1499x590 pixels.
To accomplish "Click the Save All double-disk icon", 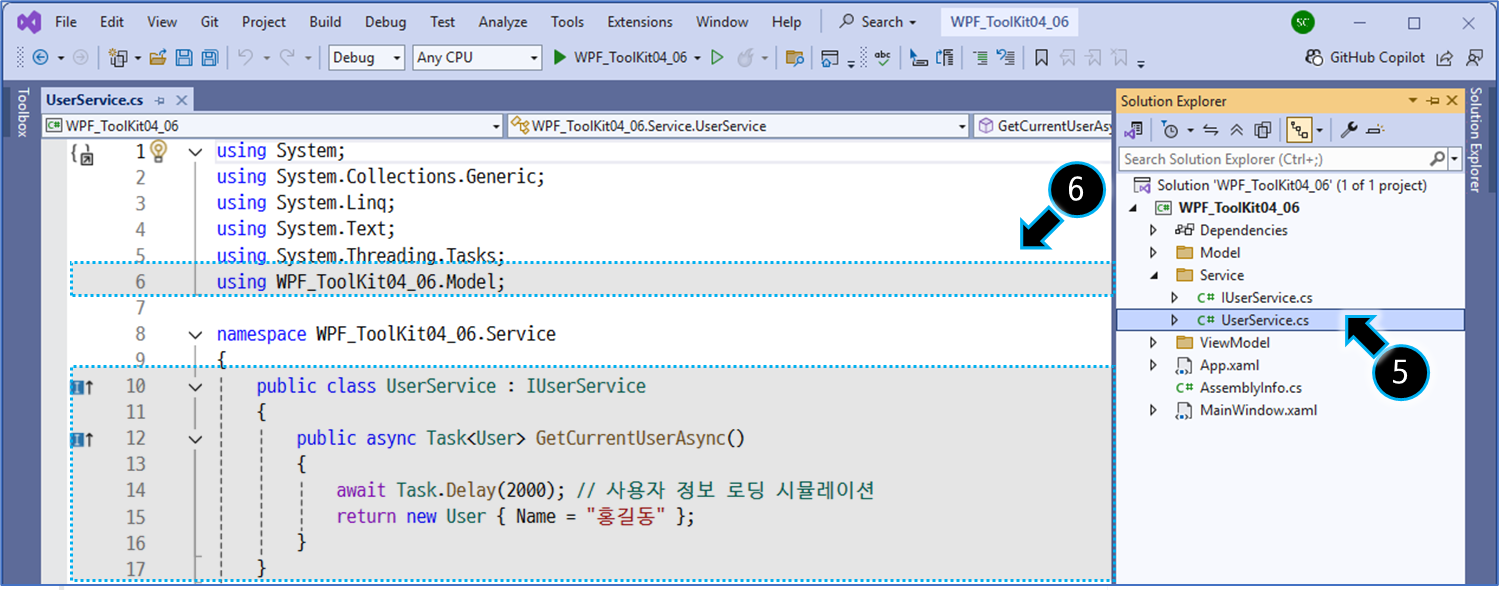I will tap(210, 58).
